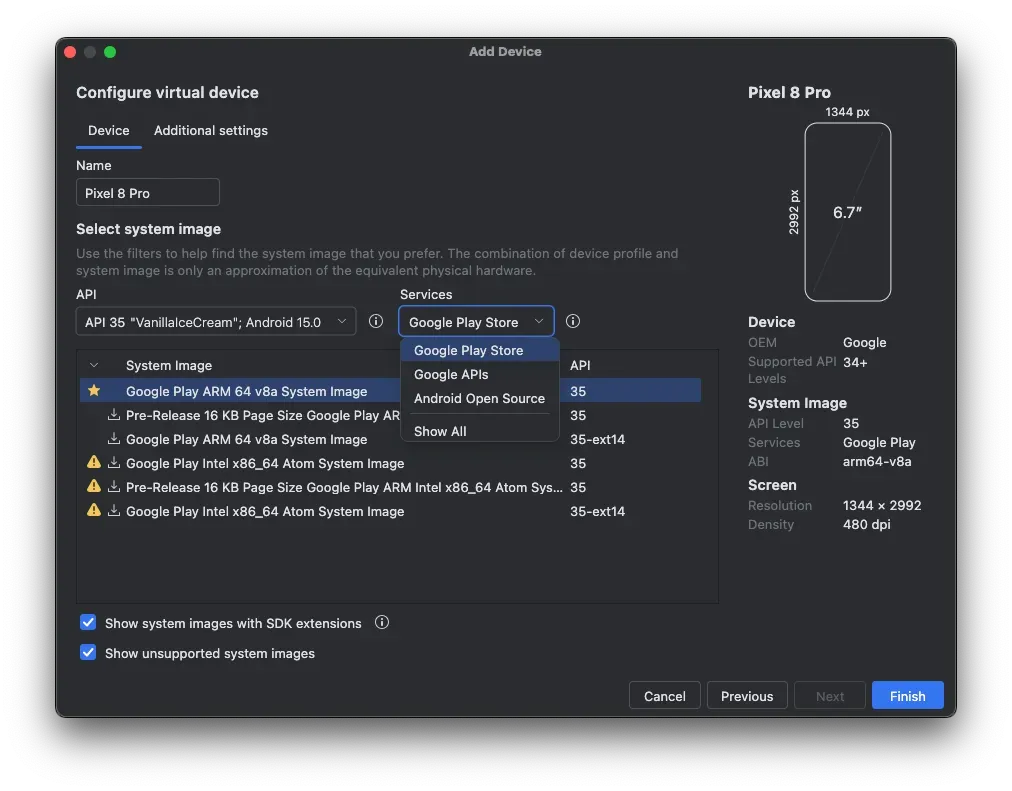Click download icon for Intel x86_64 Atom API 35
1012x791 pixels.
pos(114,463)
